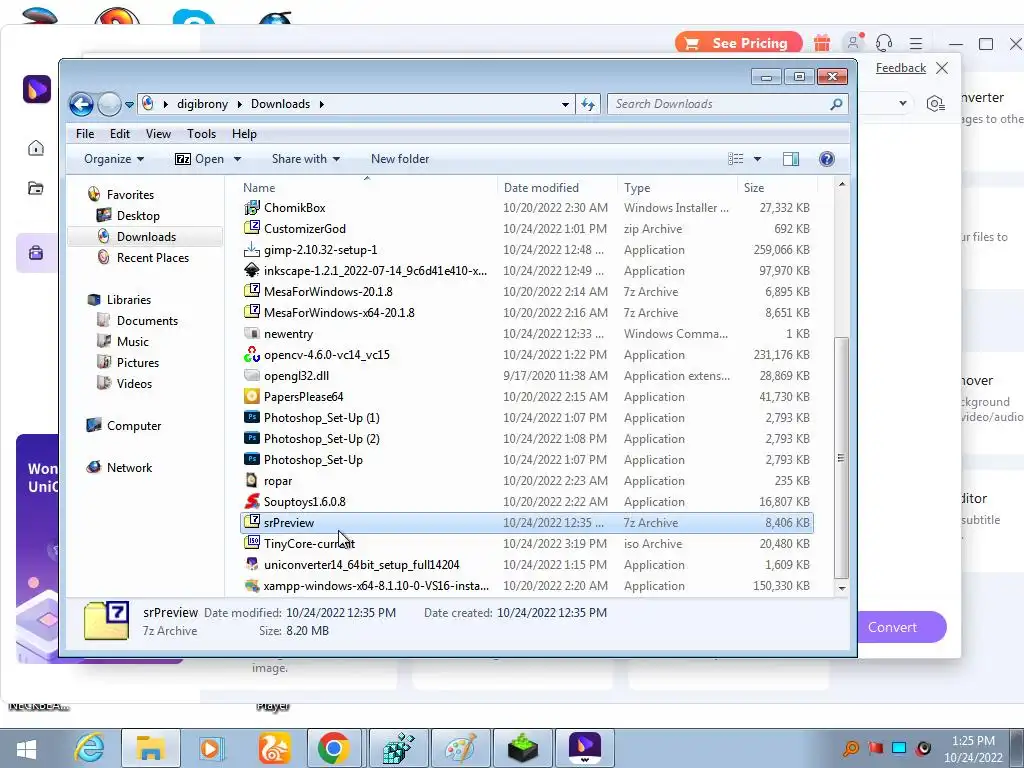Screen dimensions: 1024x768
Task: Open the view options dropdown arrow
Action: (x=758, y=159)
